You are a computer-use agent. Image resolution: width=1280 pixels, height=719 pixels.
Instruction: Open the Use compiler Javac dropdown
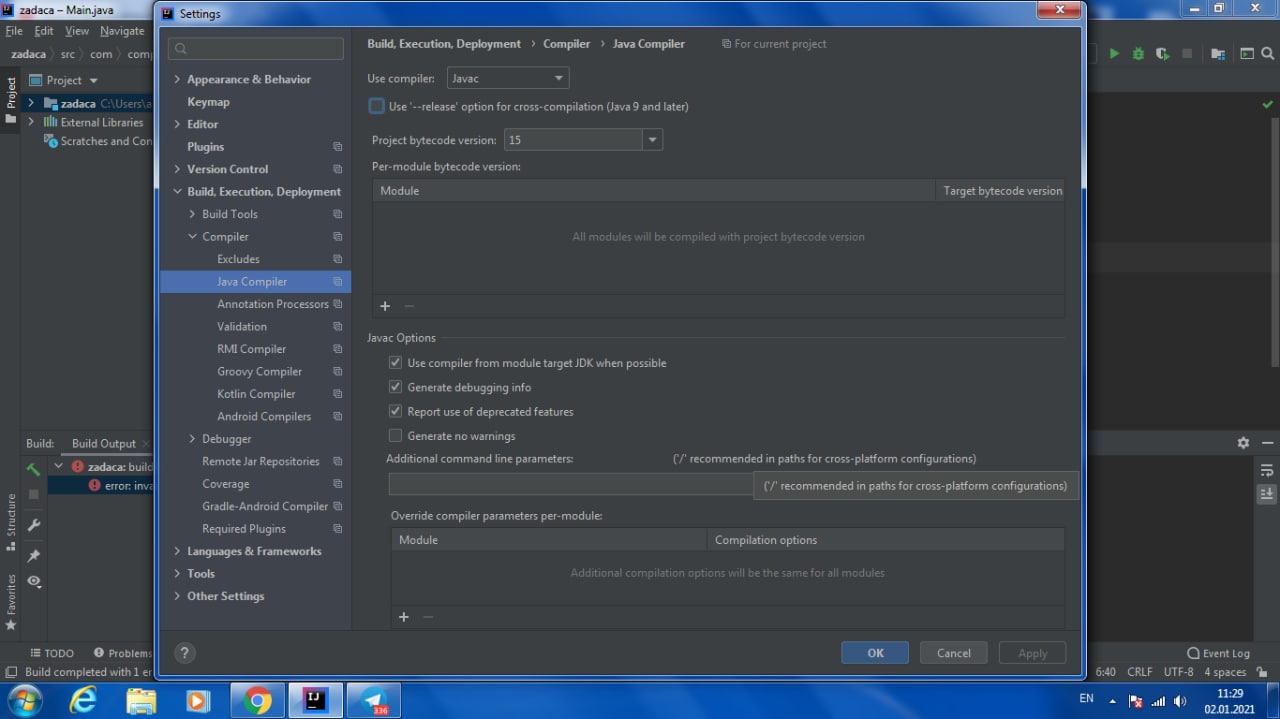[x=507, y=78]
